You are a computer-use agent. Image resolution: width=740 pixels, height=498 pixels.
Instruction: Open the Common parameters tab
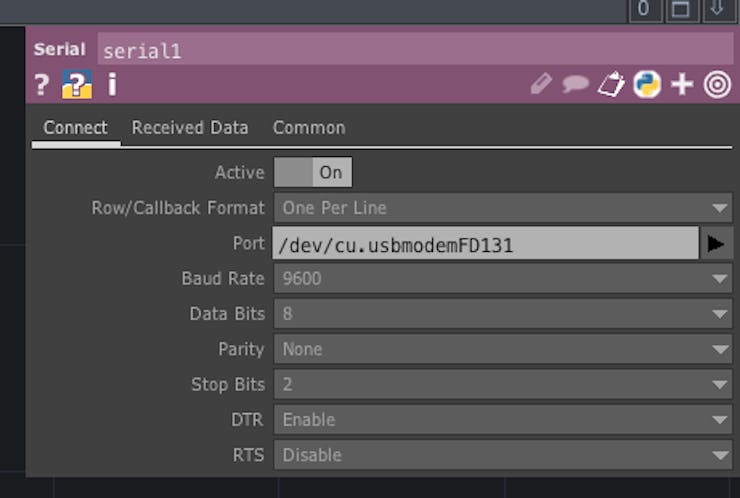(309, 128)
